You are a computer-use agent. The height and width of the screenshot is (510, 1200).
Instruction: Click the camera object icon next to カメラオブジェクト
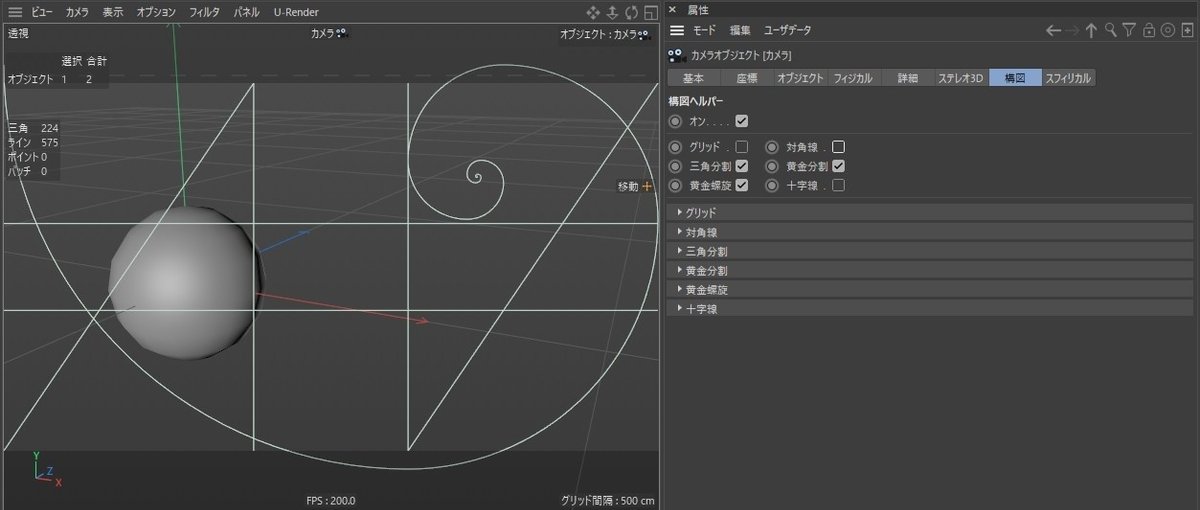tap(677, 56)
